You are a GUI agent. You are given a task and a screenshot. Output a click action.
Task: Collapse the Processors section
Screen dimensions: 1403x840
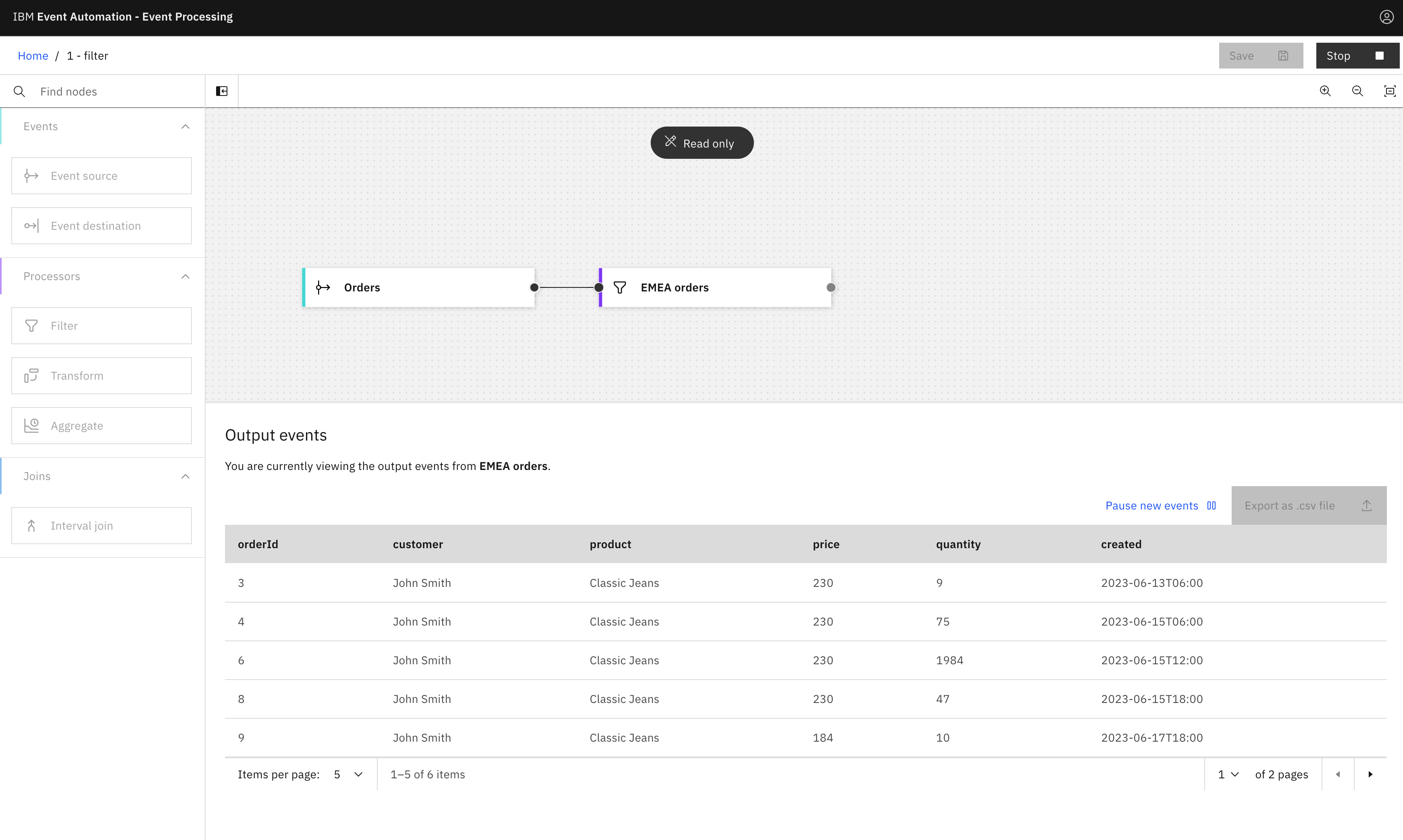(185, 276)
